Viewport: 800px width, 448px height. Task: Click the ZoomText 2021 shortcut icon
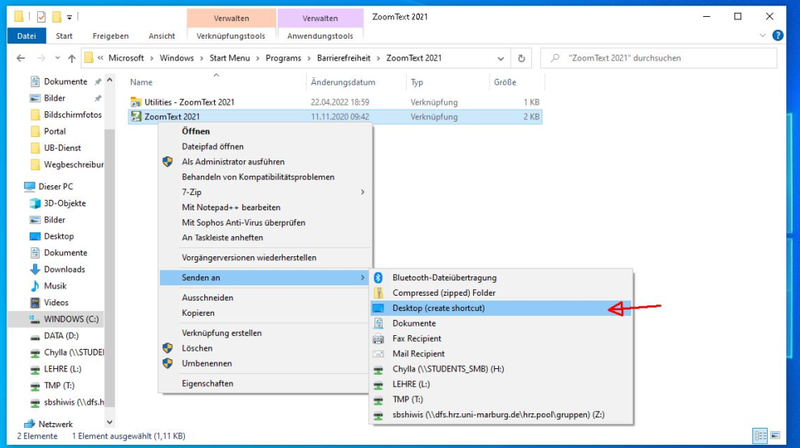point(136,116)
